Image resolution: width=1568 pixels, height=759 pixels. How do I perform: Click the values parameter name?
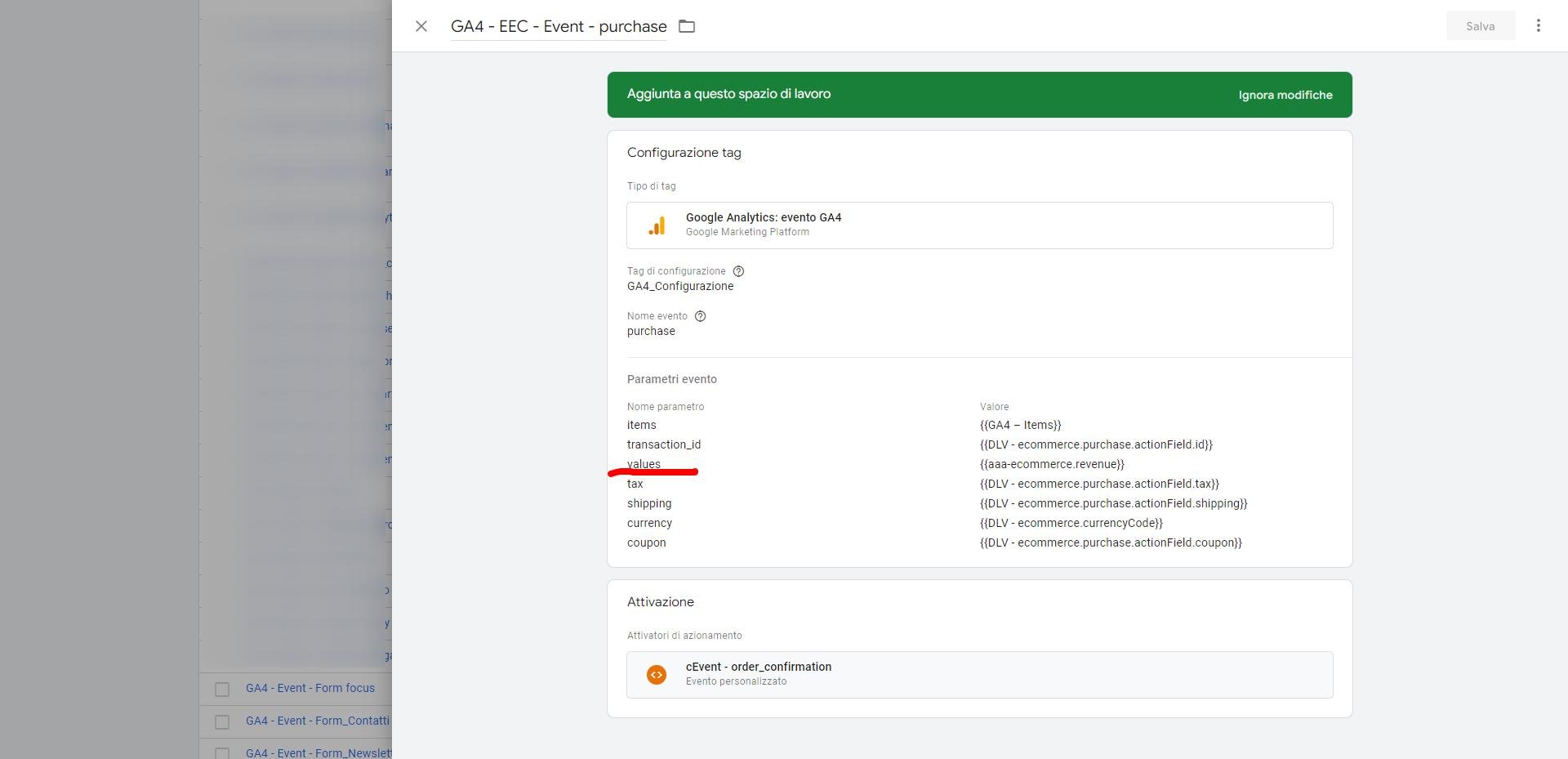pyautogui.click(x=644, y=464)
